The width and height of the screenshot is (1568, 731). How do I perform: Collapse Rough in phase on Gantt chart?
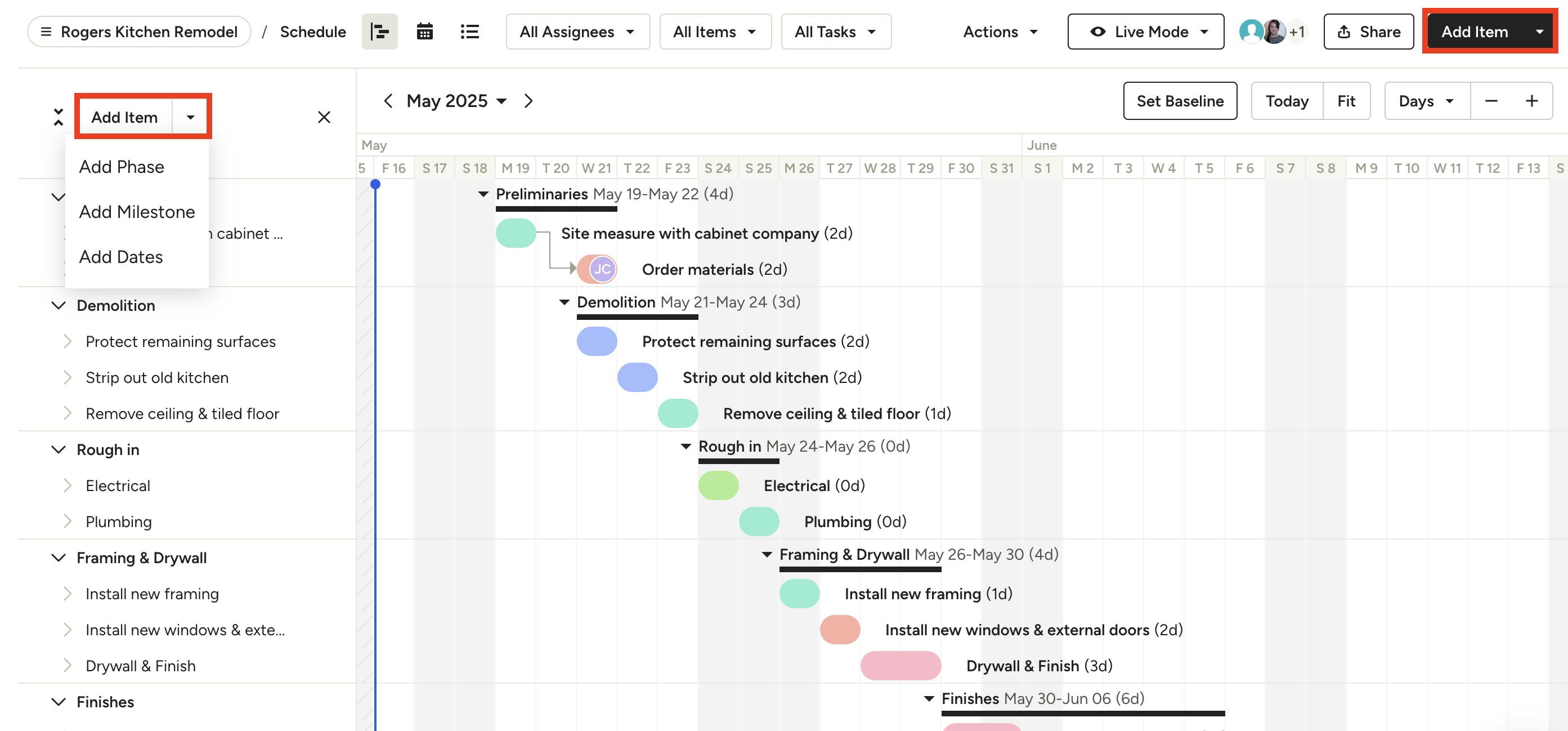[x=686, y=447]
